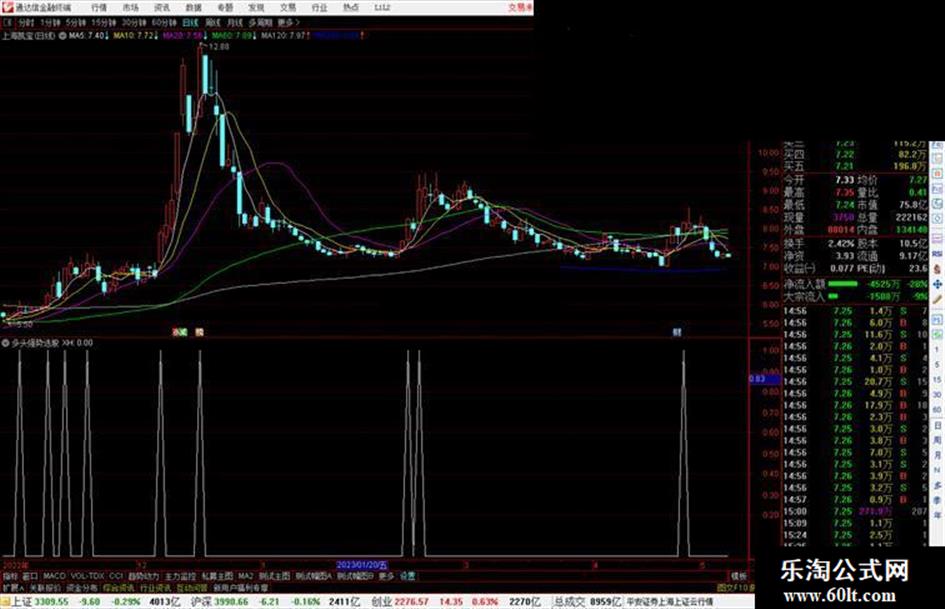Select the 30 minute shortcut in sidebar
Viewport: 945px width, 609px height.
937,395
